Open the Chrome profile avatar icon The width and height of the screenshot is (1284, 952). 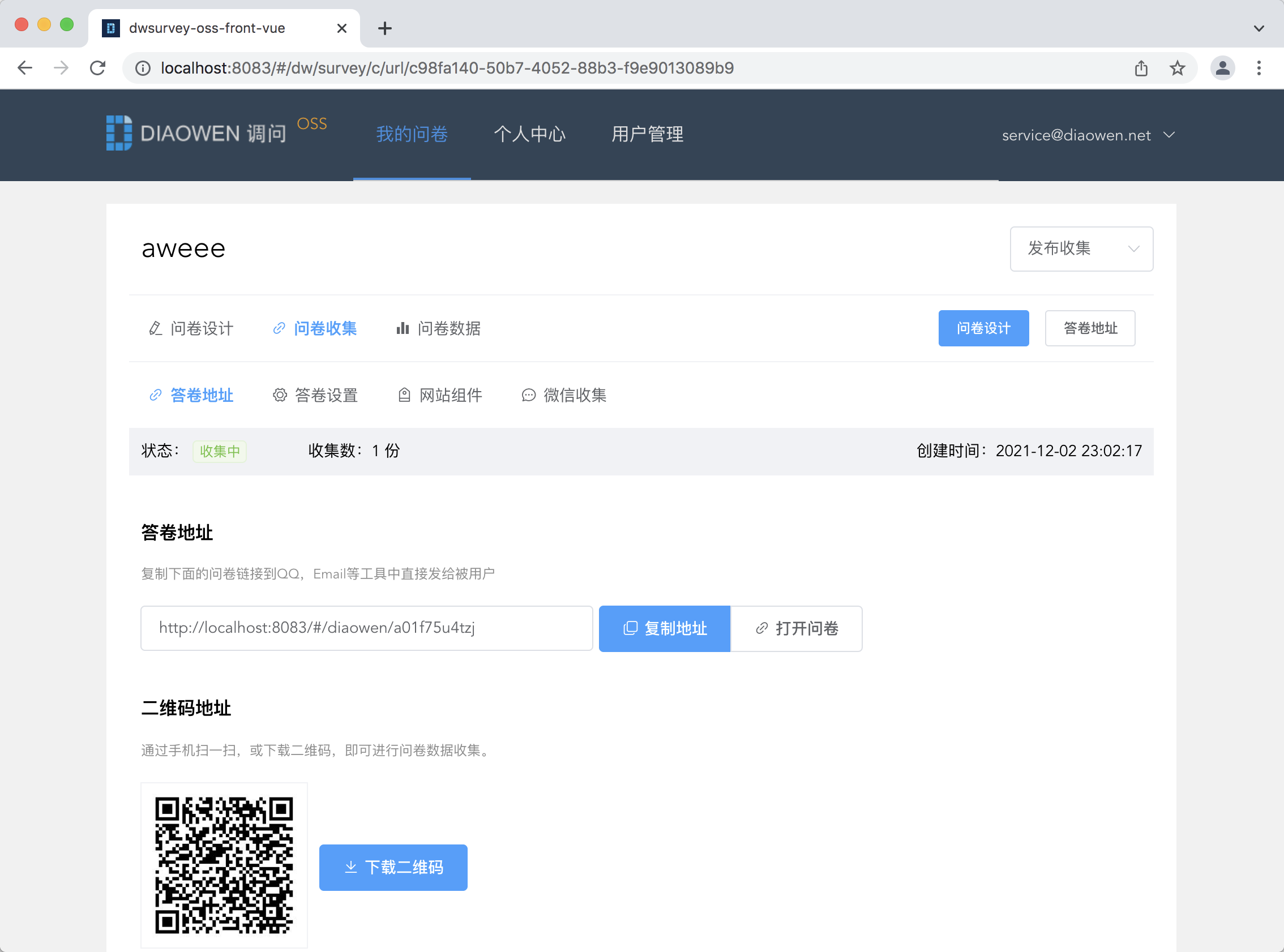(1222, 68)
